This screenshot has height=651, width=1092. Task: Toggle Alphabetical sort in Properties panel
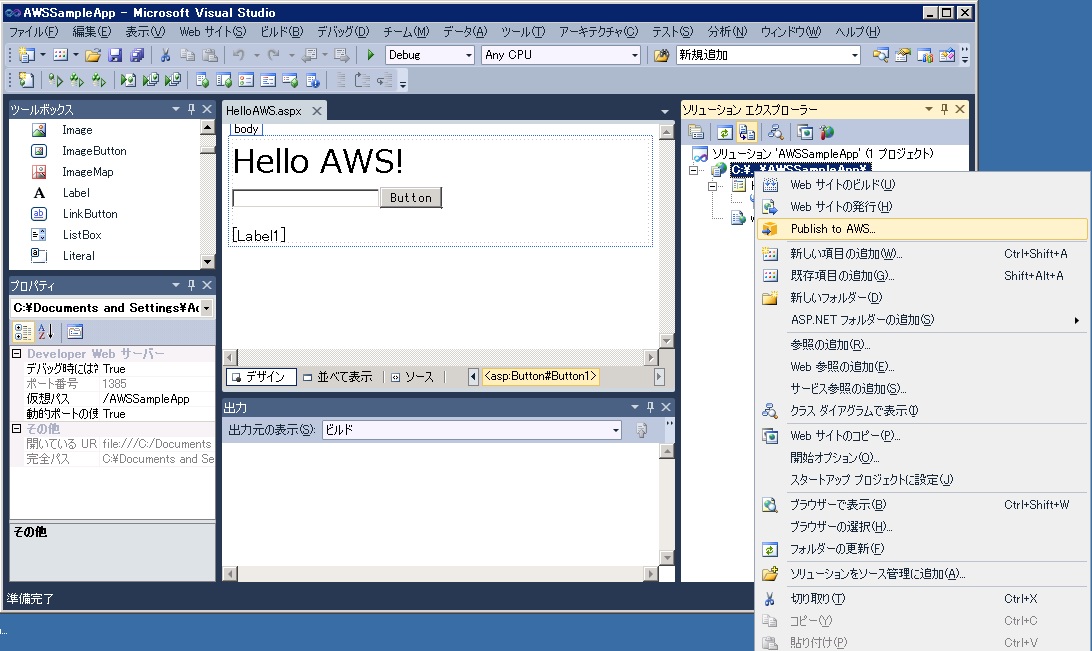pos(45,332)
